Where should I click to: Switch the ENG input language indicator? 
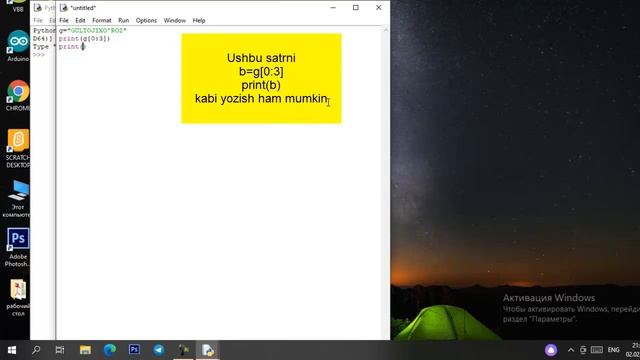click(x=613, y=350)
